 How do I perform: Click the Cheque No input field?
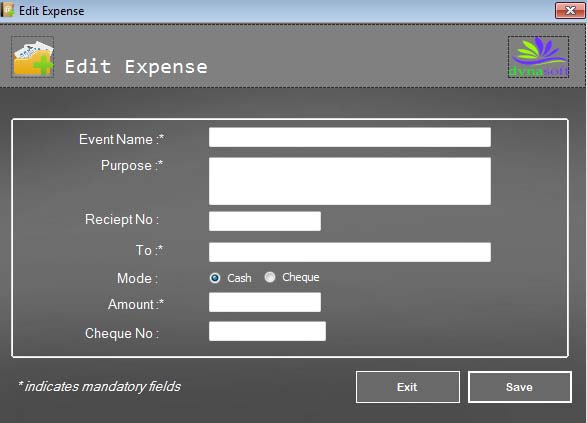(x=267, y=331)
